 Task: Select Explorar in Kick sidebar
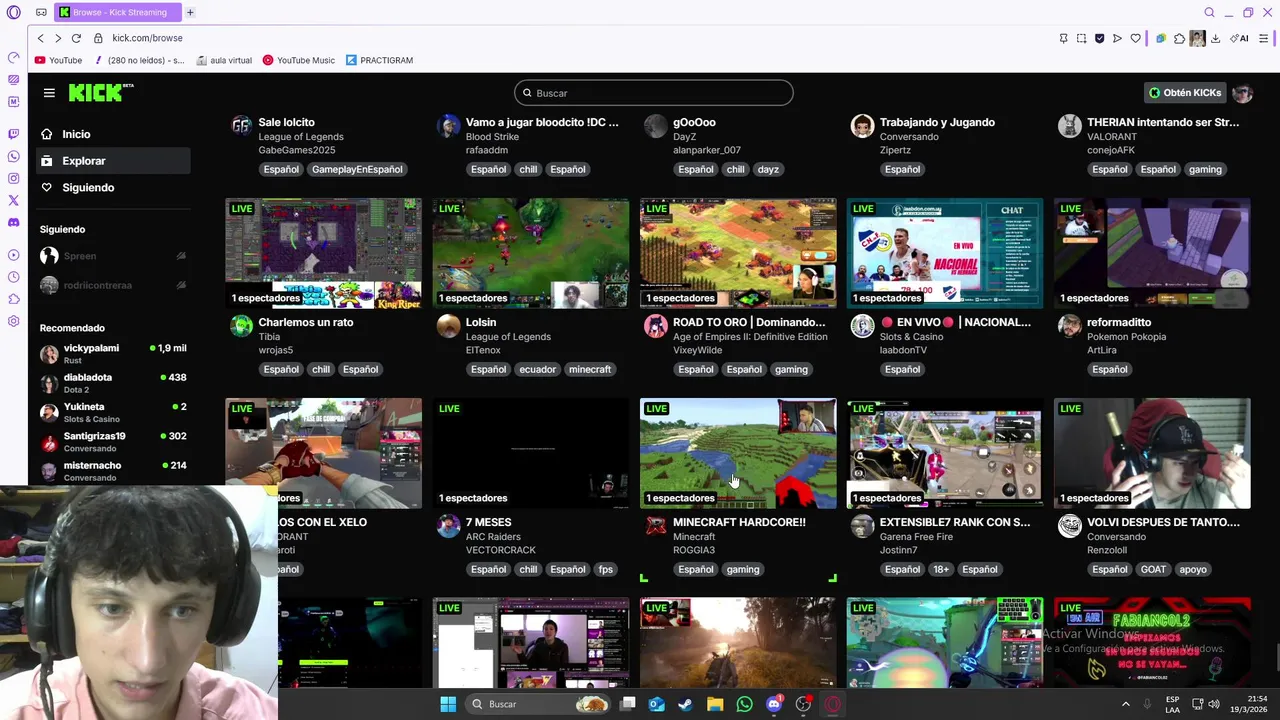pos(112,160)
